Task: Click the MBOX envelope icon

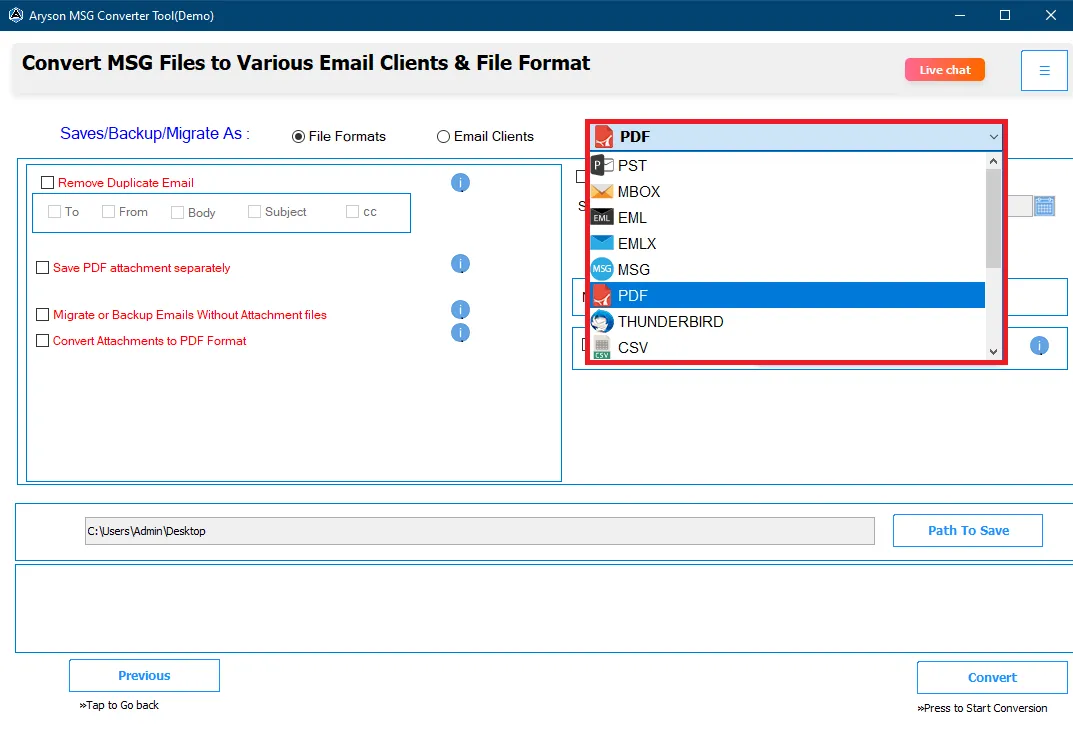Action: tap(602, 192)
